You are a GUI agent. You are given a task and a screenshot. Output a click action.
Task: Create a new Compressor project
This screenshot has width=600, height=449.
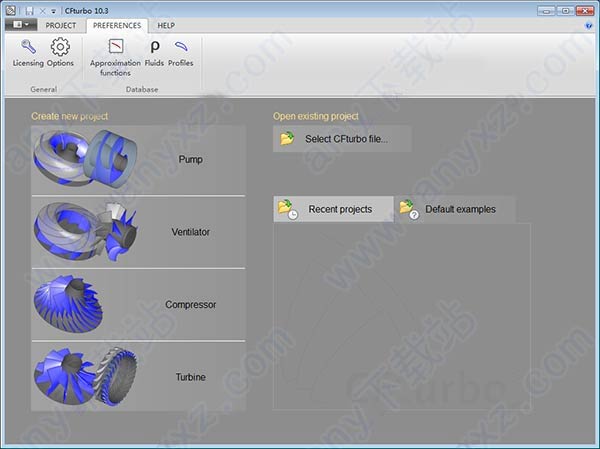138,305
